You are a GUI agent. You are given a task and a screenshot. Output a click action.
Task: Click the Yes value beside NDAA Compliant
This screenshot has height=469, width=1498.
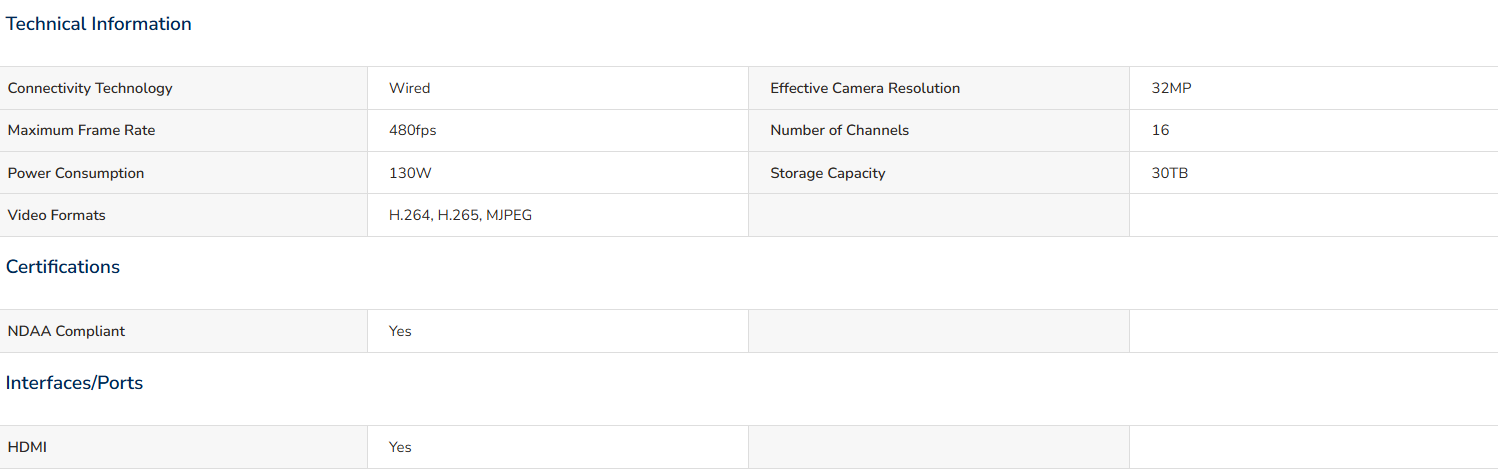pyautogui.click(x=400, y=331)
